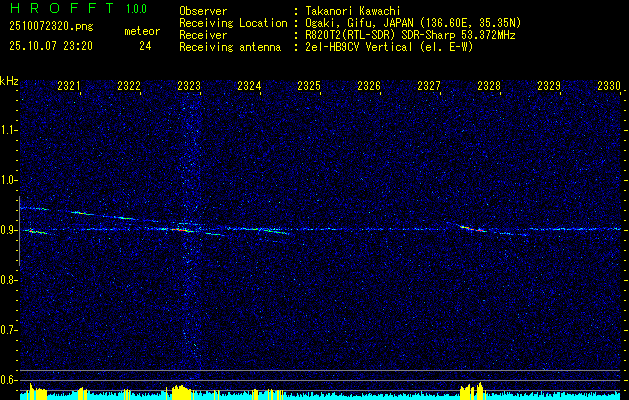Click the version number 1.0.0

[x=136, y=9]
